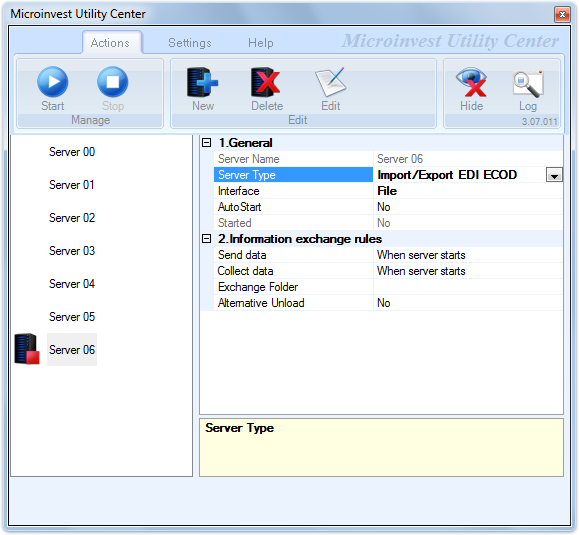
Task: Click the Delete server icon
Action: [x=266, y=82]
